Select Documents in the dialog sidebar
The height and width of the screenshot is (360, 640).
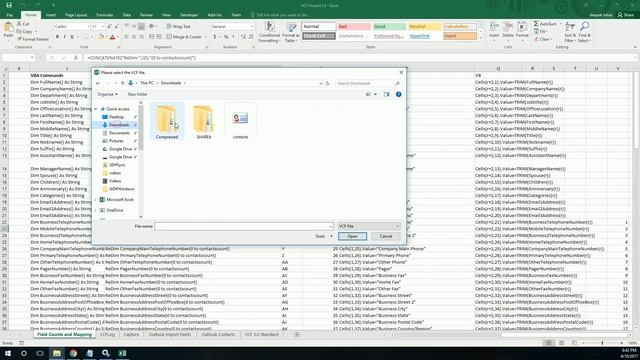point(119,133)
